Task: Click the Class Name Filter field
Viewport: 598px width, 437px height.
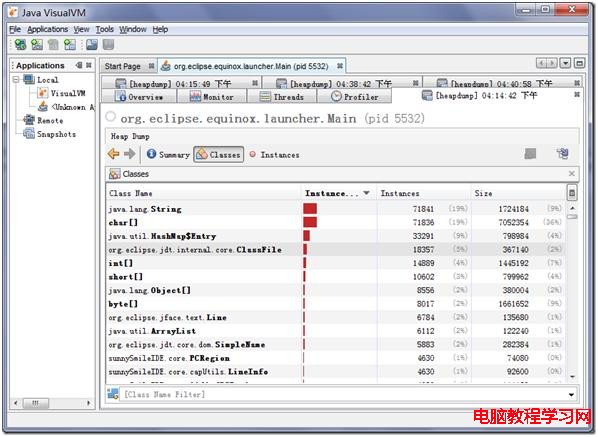Action: (x=343, y=394)
